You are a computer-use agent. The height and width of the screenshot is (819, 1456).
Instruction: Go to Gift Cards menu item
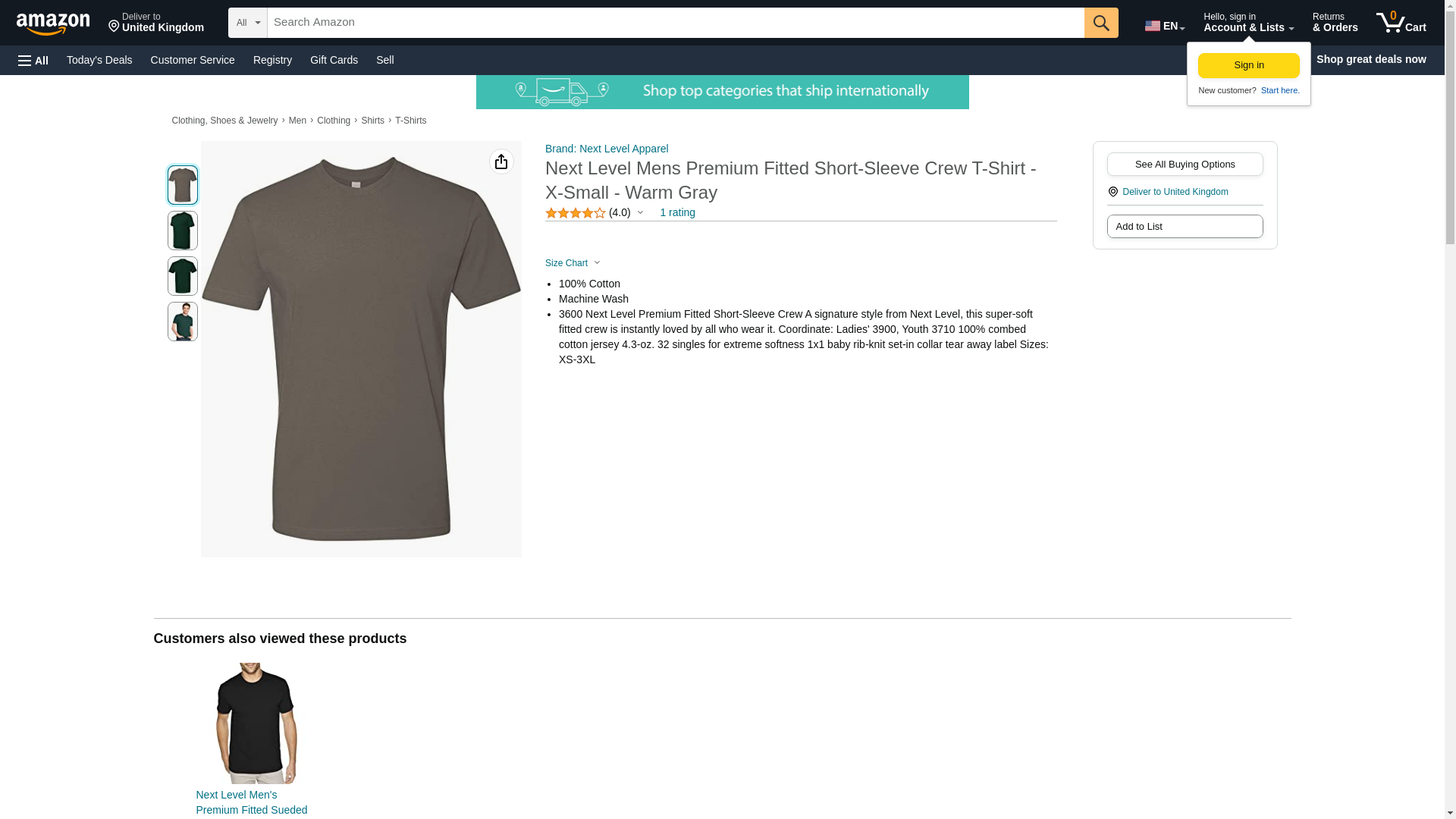click(334, 60)
